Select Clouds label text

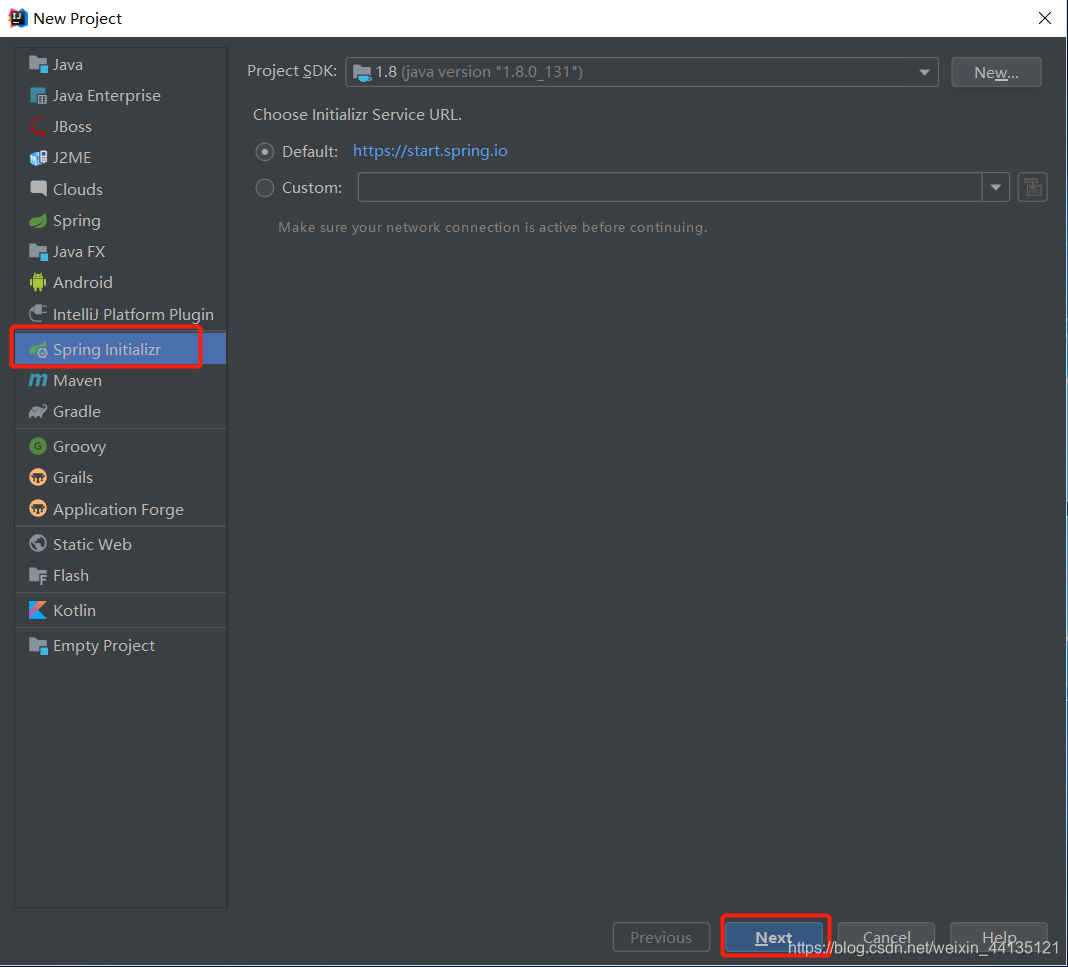pos(78,189)
